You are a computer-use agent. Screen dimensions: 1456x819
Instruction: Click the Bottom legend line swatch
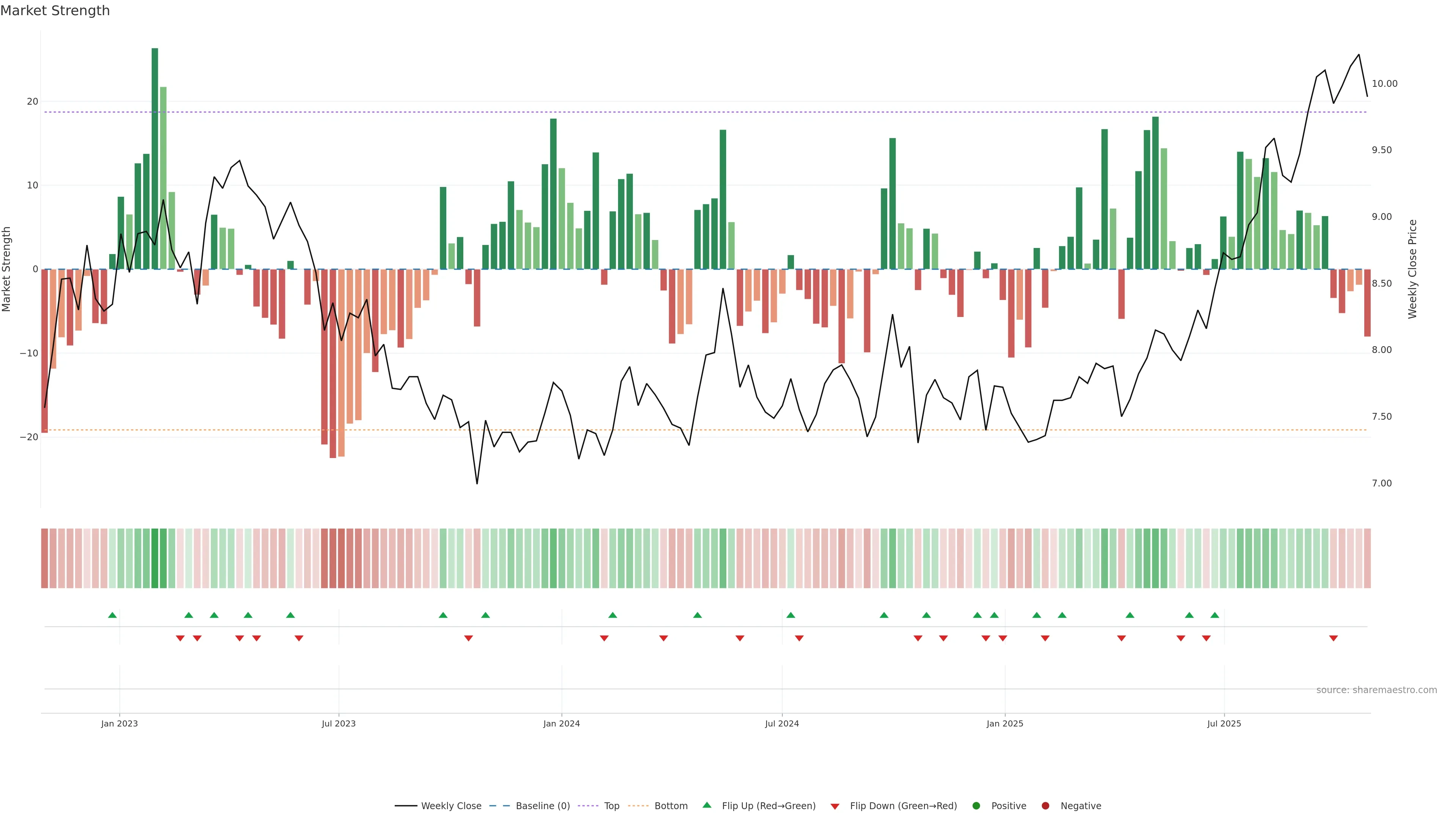point(638,806)
